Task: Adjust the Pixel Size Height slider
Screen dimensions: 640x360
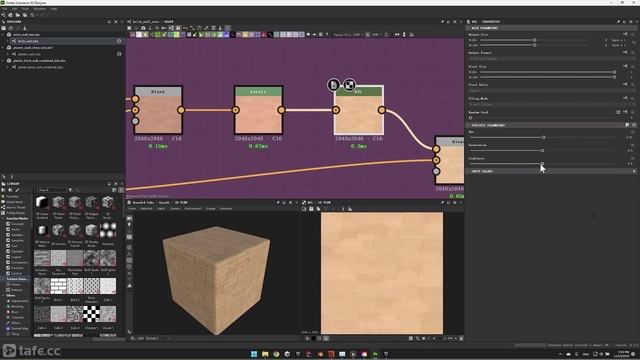Action: coord(547,77)
